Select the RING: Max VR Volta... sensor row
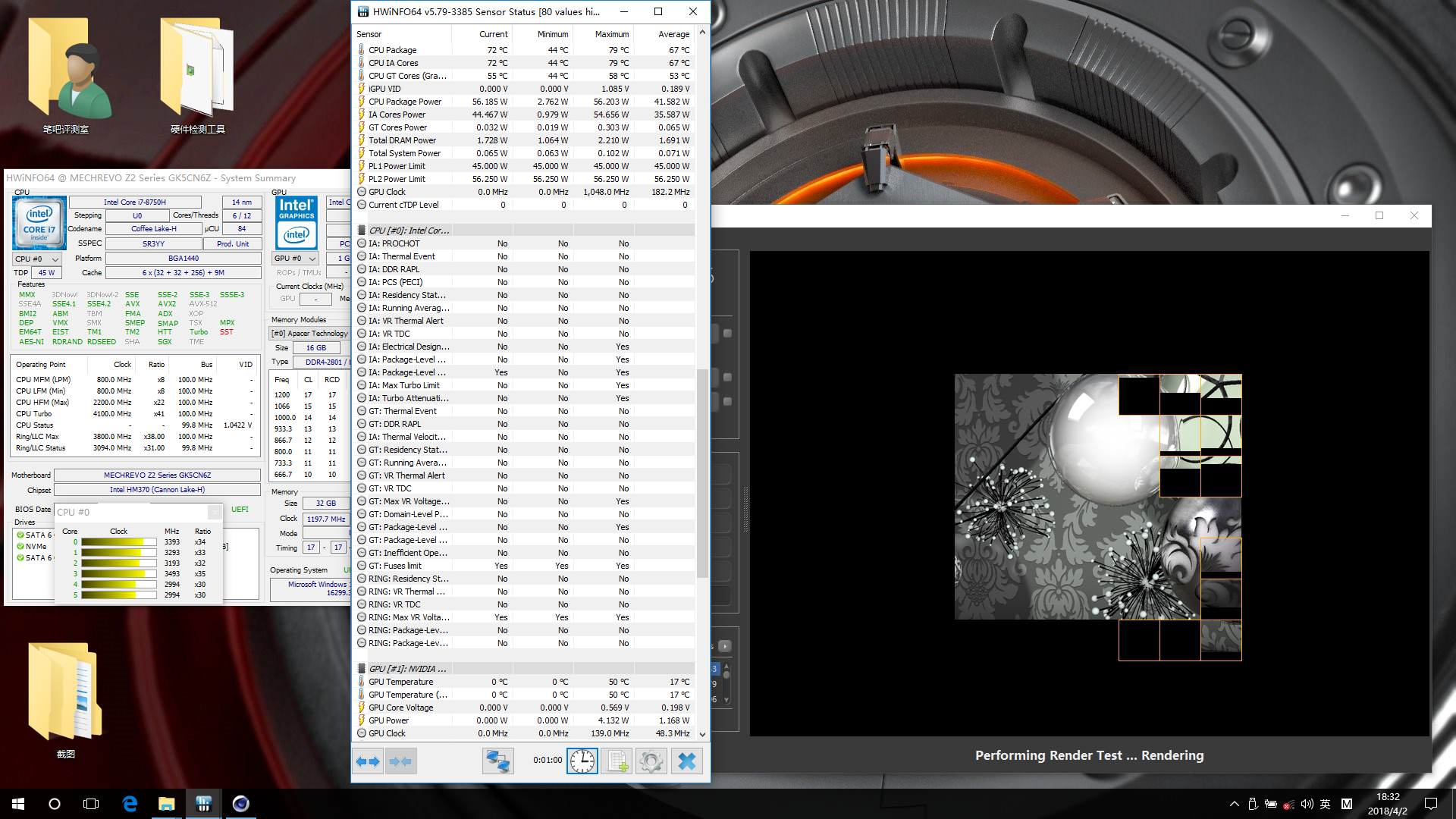Screen dimensions: 1456x819 [x=524, y=617]
